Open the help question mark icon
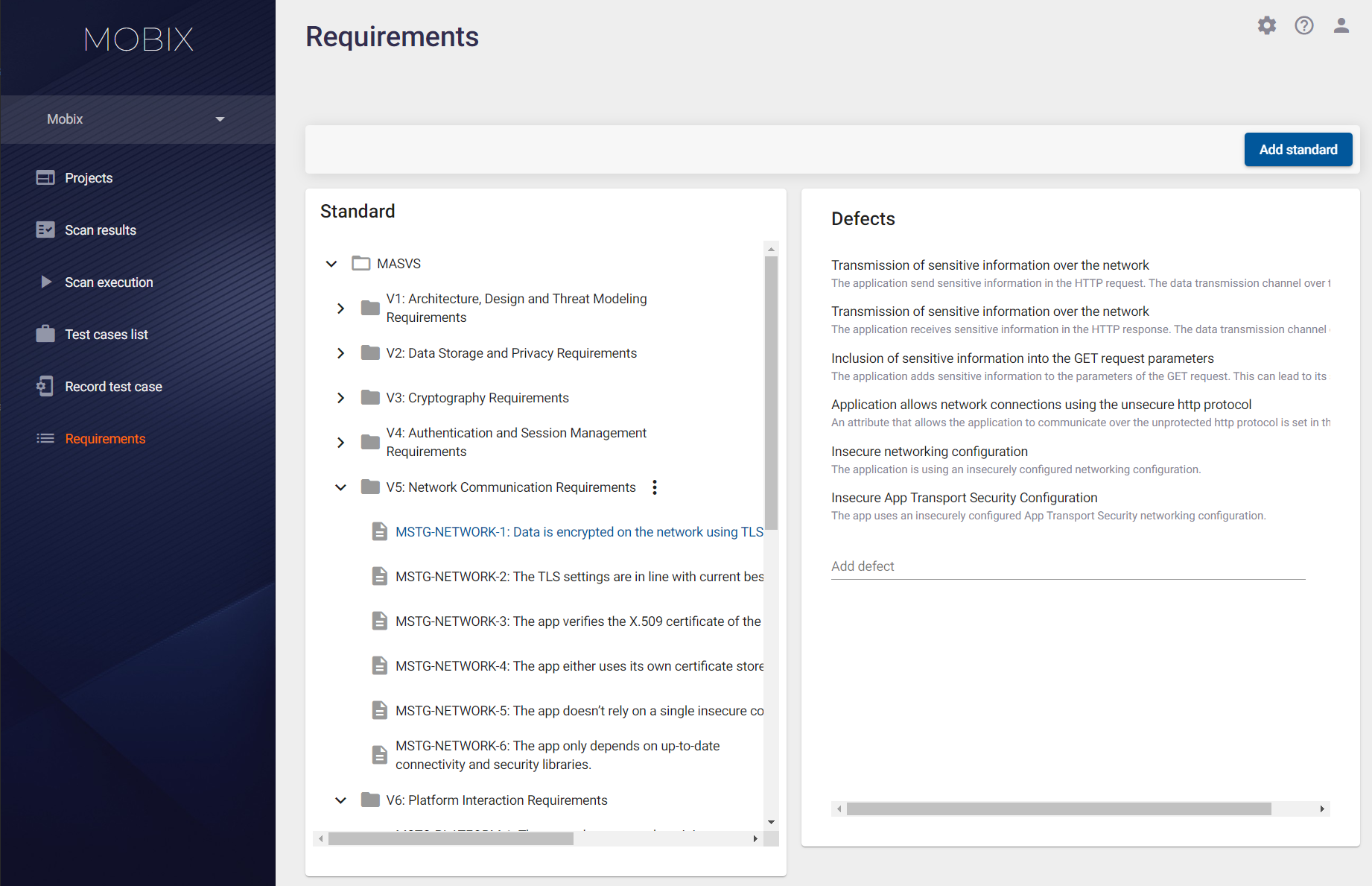This screenshot has height=886, width=1372. click(1304, 25)
